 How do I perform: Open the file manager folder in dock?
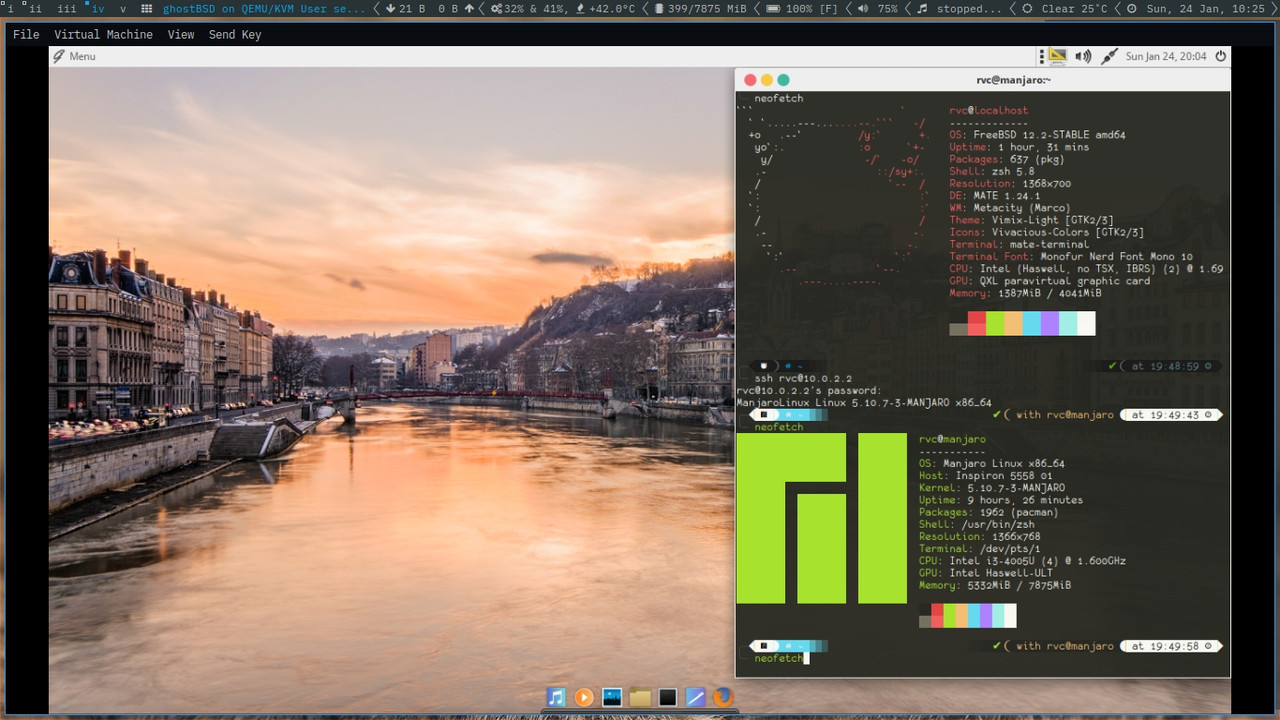(x=640, y=697)
